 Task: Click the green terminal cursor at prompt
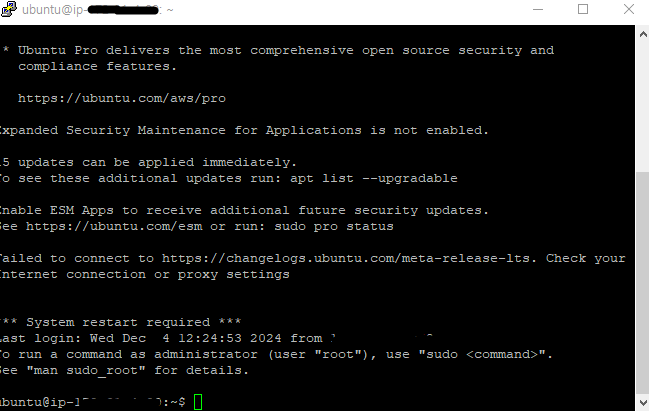click(x=198, y=402)
